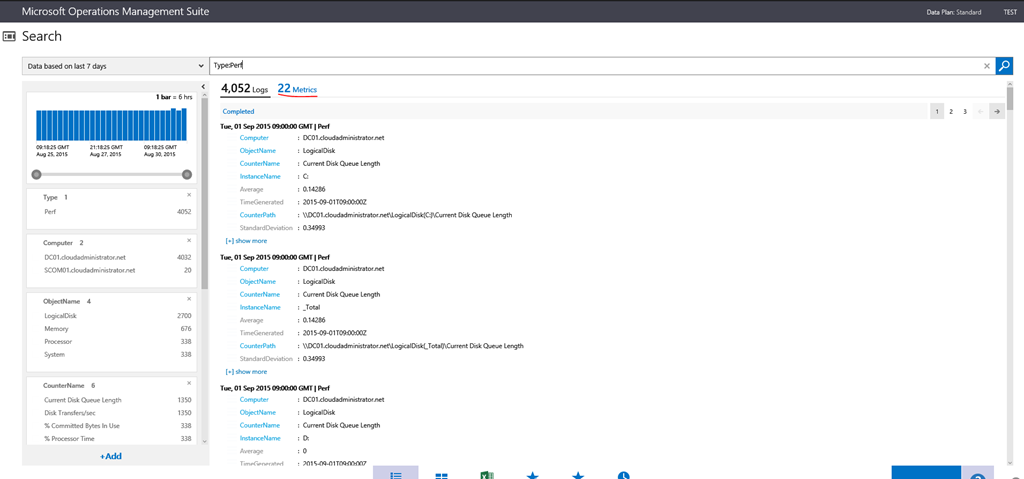Close the CounterName filter facet
1024x479 pixels.
point(189,383)
